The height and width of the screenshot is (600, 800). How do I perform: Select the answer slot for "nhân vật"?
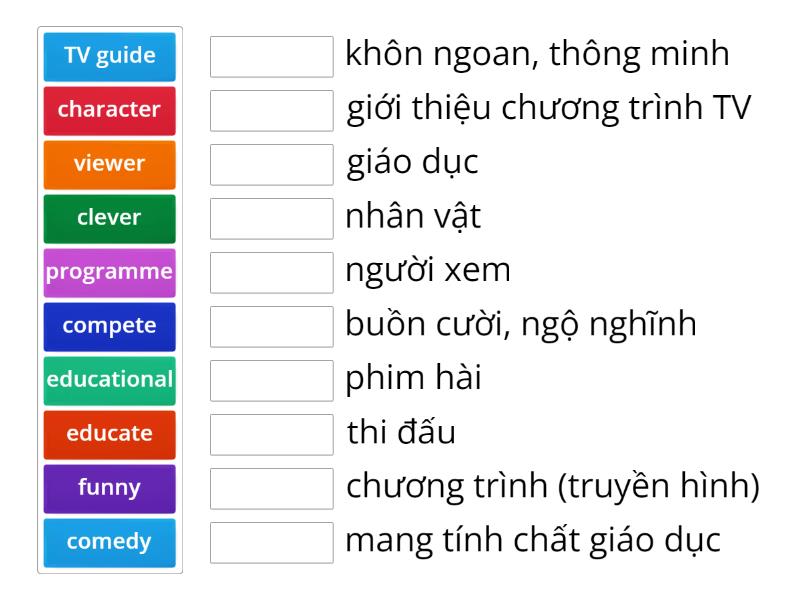pos(272,222)
